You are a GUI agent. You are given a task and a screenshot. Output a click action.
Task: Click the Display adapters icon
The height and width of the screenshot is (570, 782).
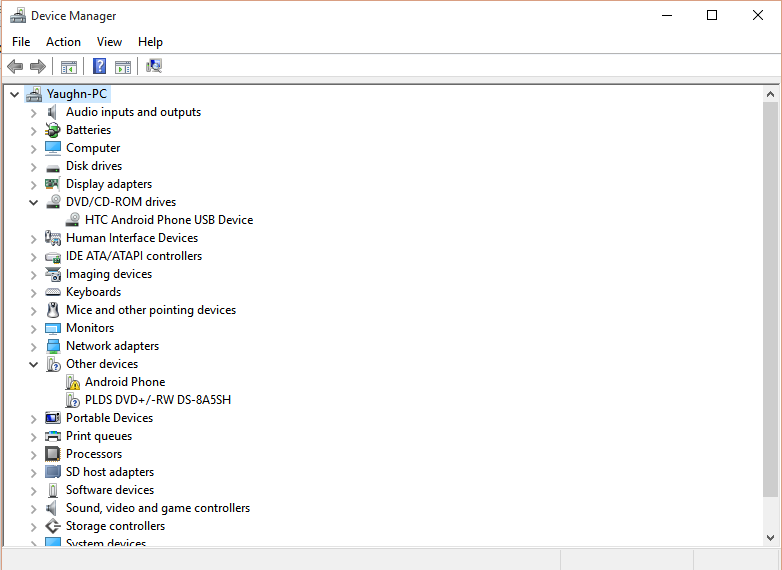click(x=52, y=184)
